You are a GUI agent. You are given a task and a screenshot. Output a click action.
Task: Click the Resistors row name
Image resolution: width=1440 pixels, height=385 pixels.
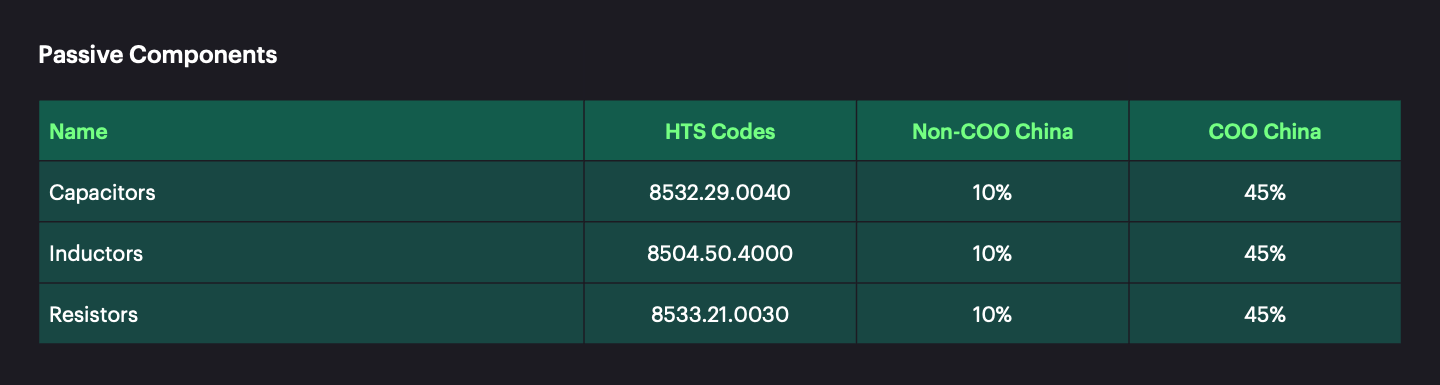[93, 314]
